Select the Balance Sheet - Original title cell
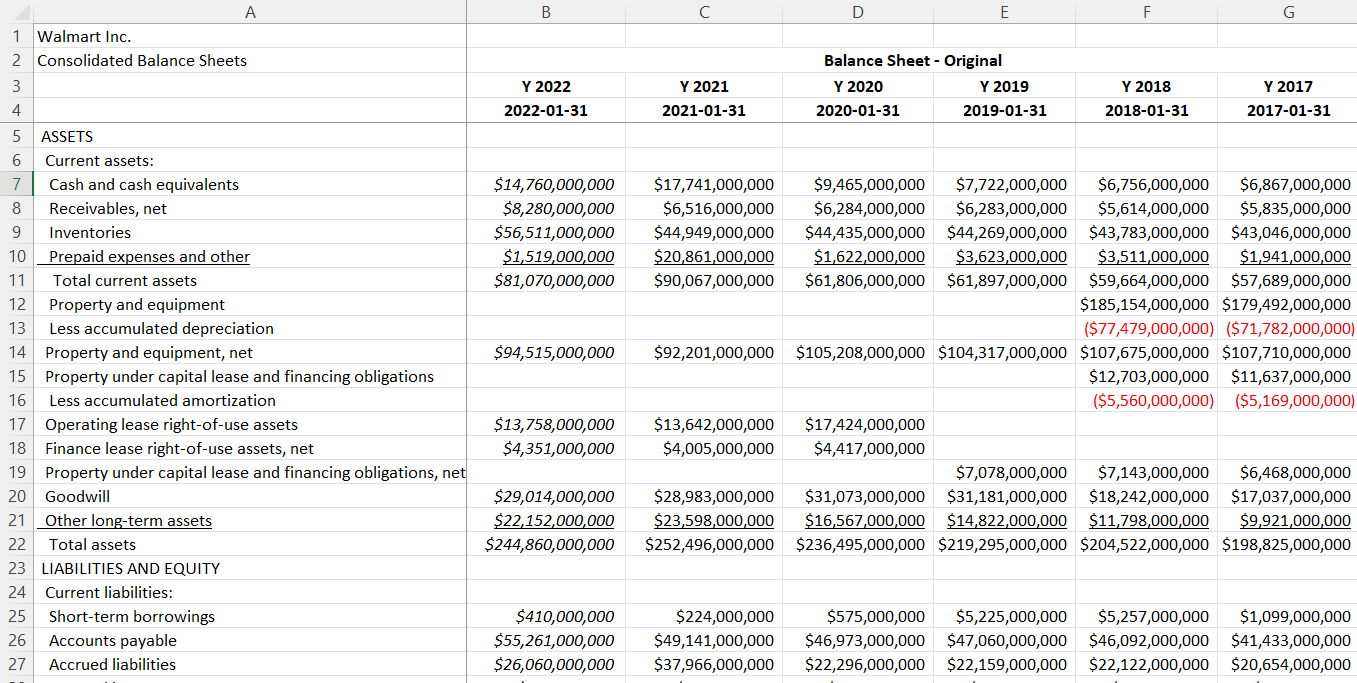The height and width of the screenshot is (683, 1357). point(912,60)
